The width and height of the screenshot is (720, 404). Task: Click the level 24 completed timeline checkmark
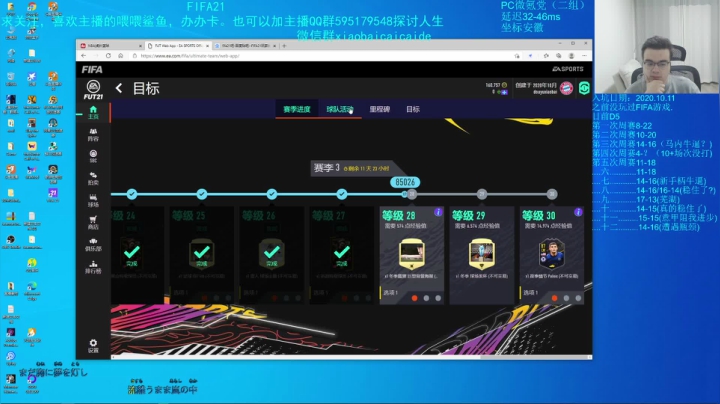pos(132,194)
